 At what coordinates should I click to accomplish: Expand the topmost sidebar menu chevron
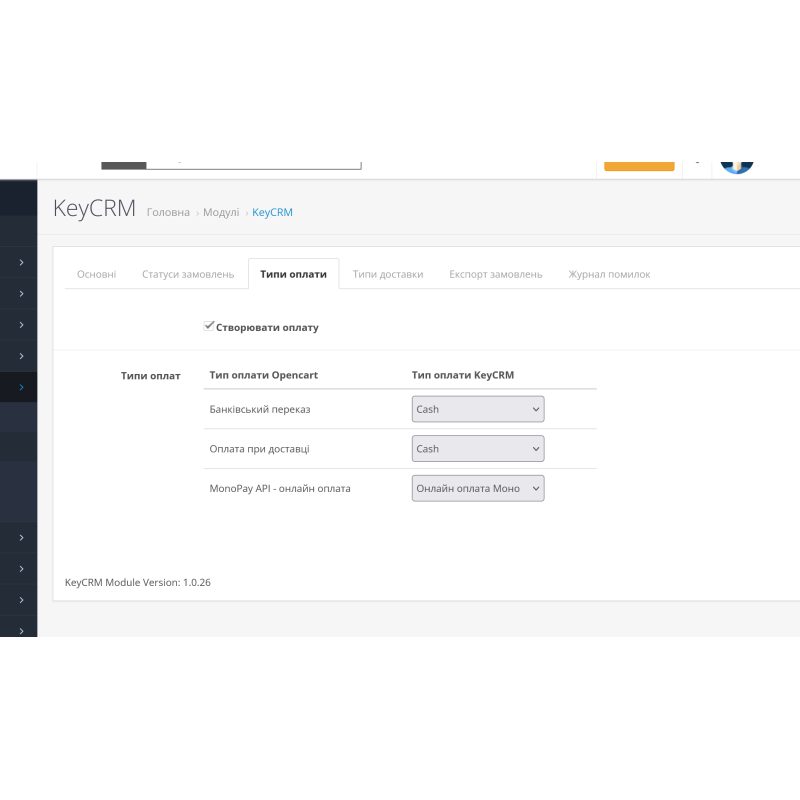(19, 262)
